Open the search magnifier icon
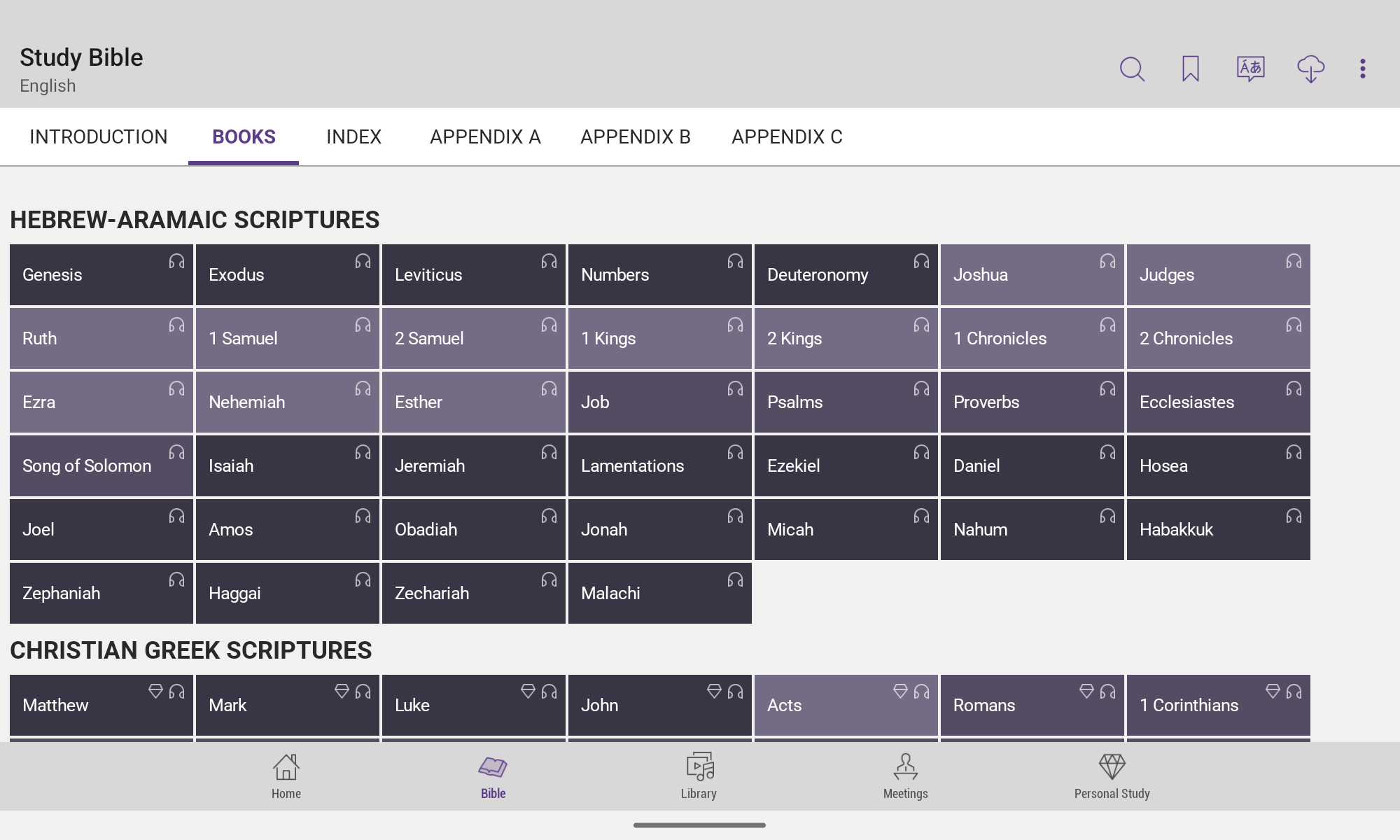The height and width of the screenshot is (840, 1400). (x=1132, y=69)
